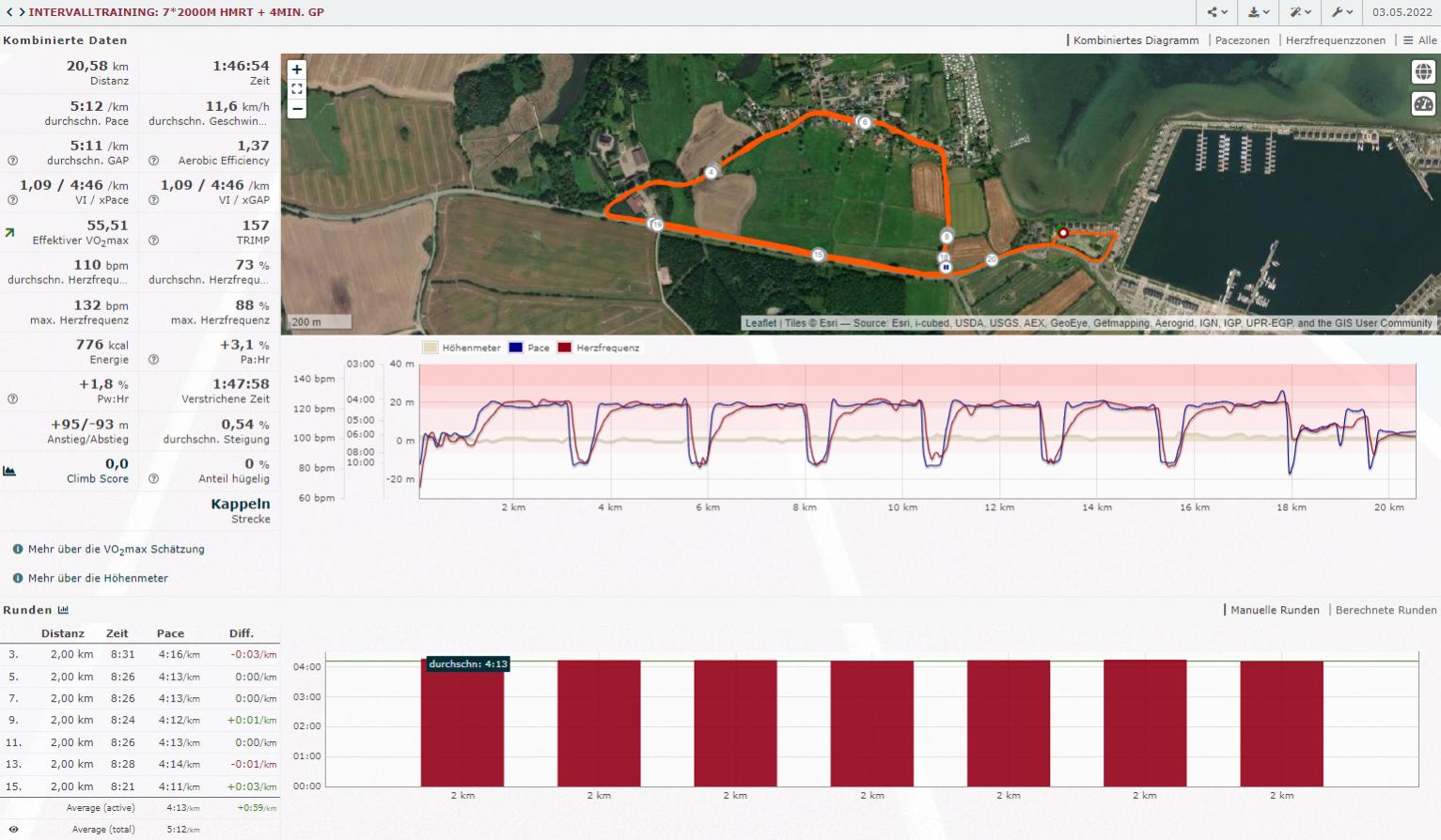Click chart icon next to Runden
Image resolution: width=1441 pixels, height=840 pixels.
pyautogui.click(x=63, y=610)
